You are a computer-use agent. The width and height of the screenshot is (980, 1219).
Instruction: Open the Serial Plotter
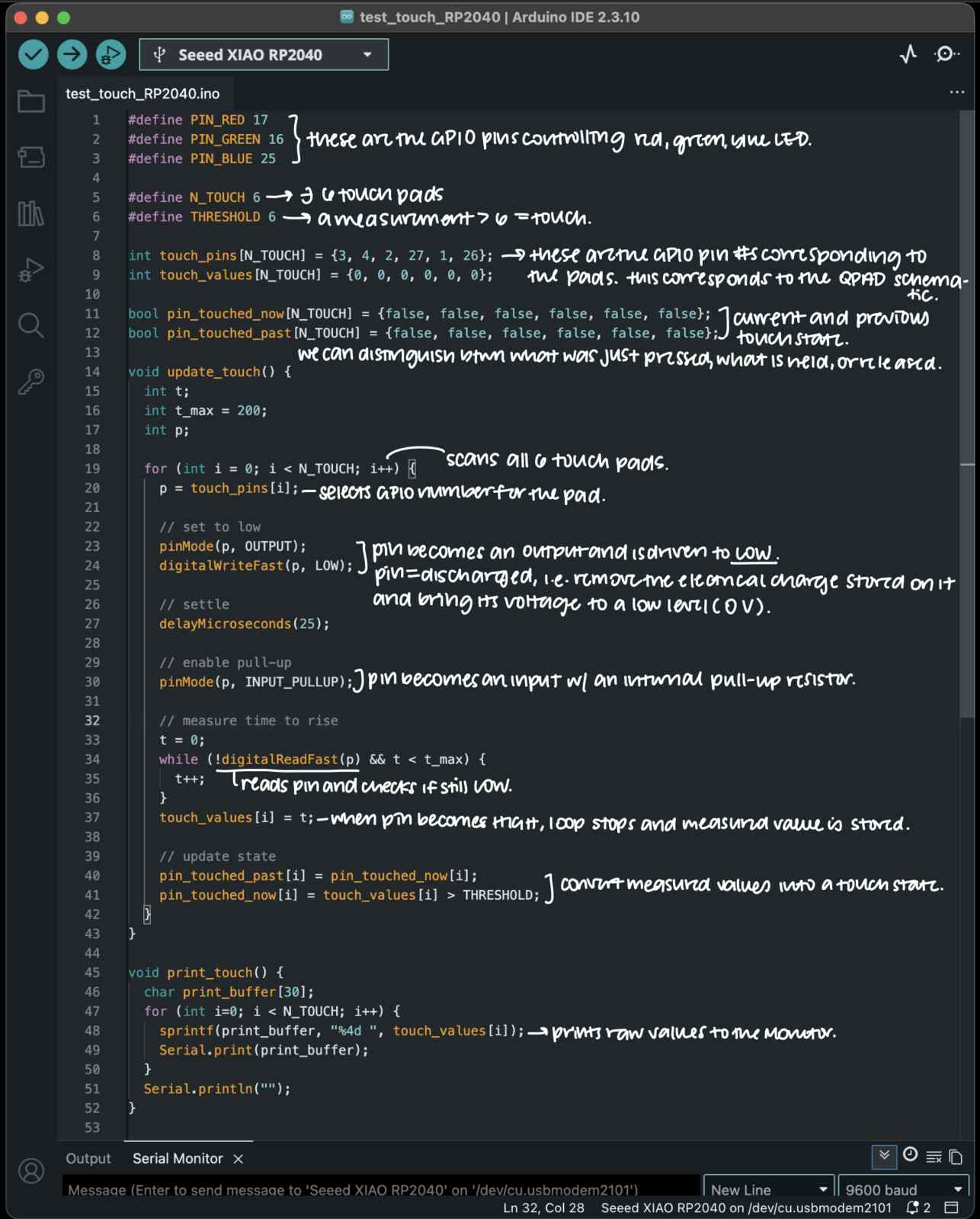pyautogui.click(x=908, y=54)
